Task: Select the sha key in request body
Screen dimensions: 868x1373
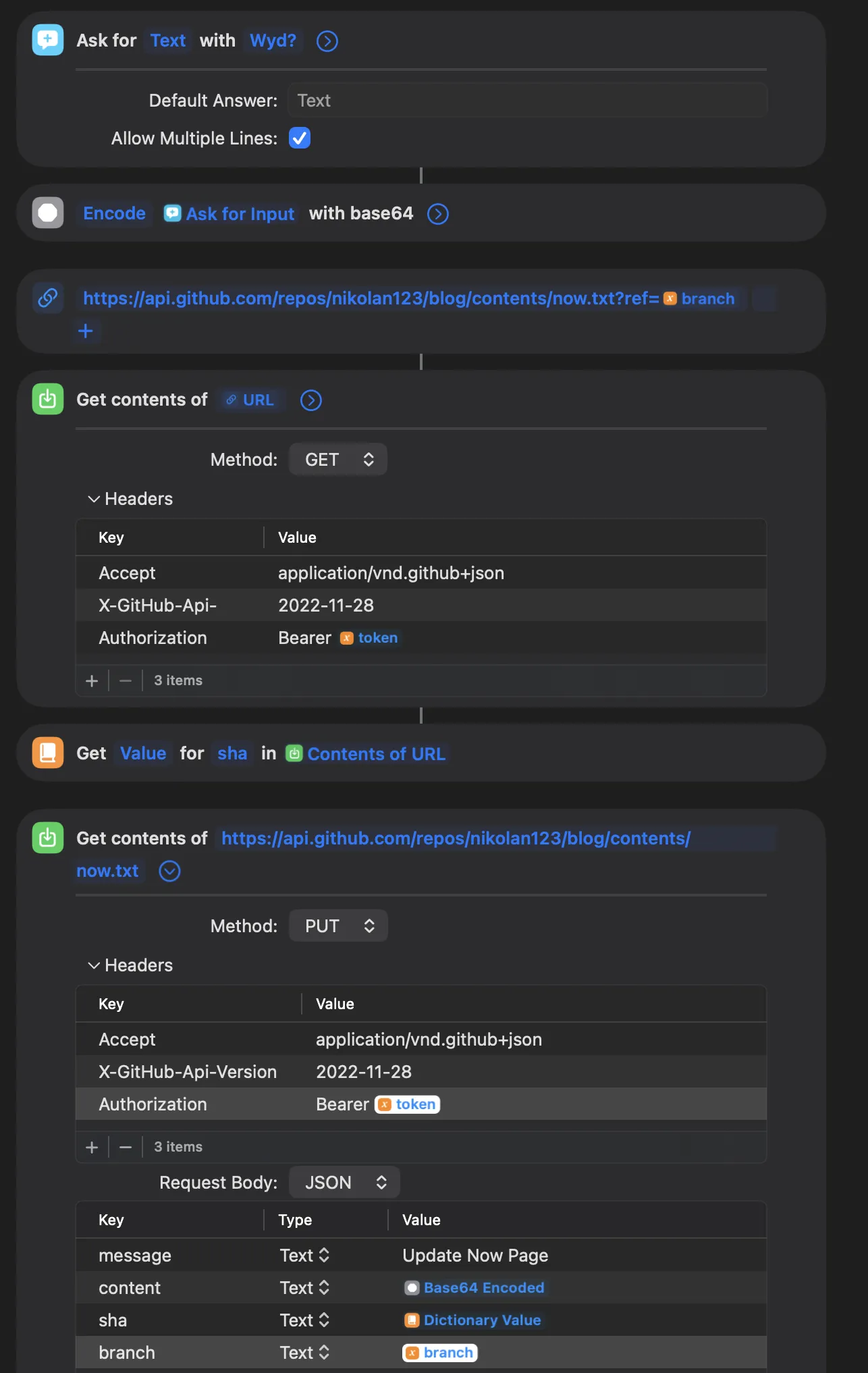Action: coord(113,1320)
